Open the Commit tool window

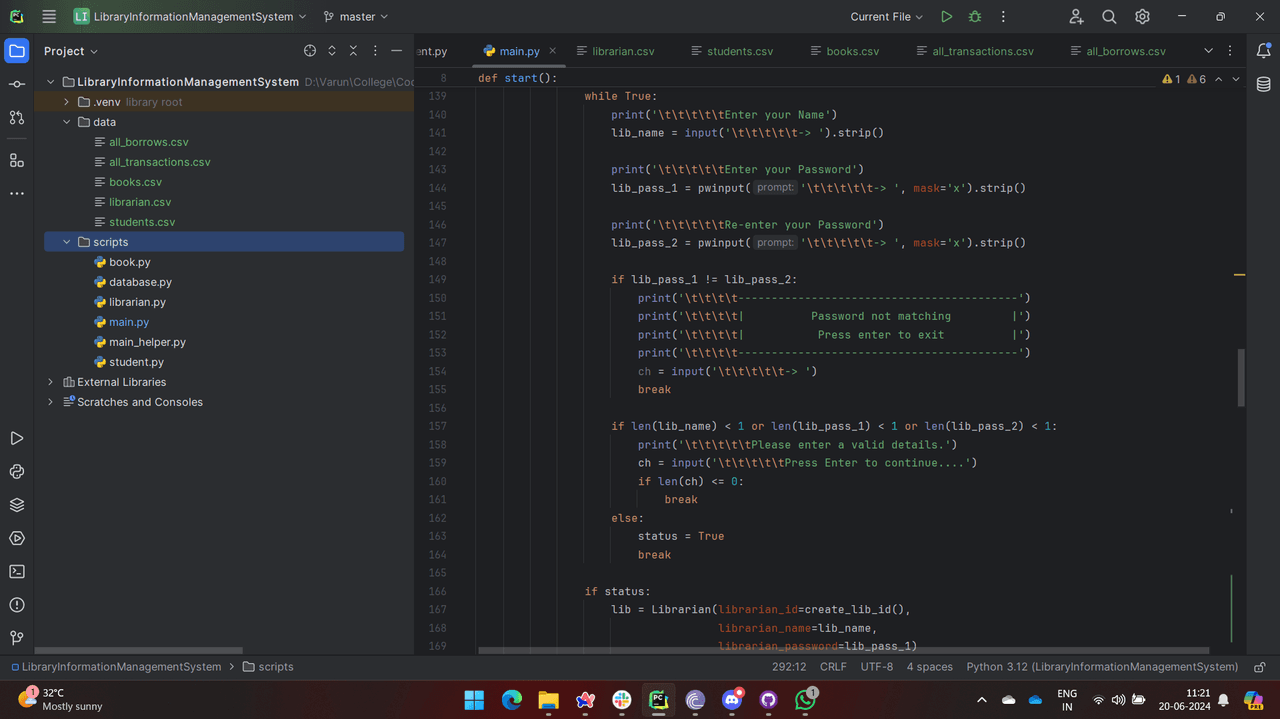(x=17, y=84)
